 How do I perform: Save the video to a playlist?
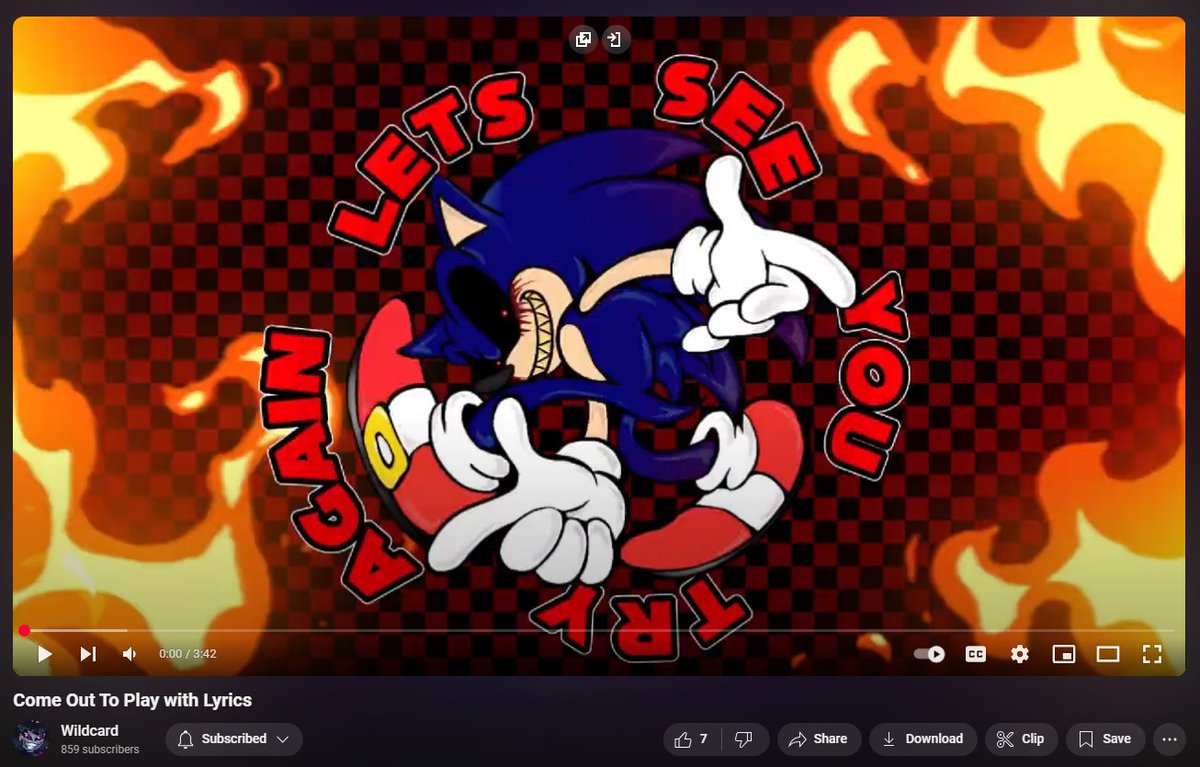pyautogui.click(x=1104, y=739)
